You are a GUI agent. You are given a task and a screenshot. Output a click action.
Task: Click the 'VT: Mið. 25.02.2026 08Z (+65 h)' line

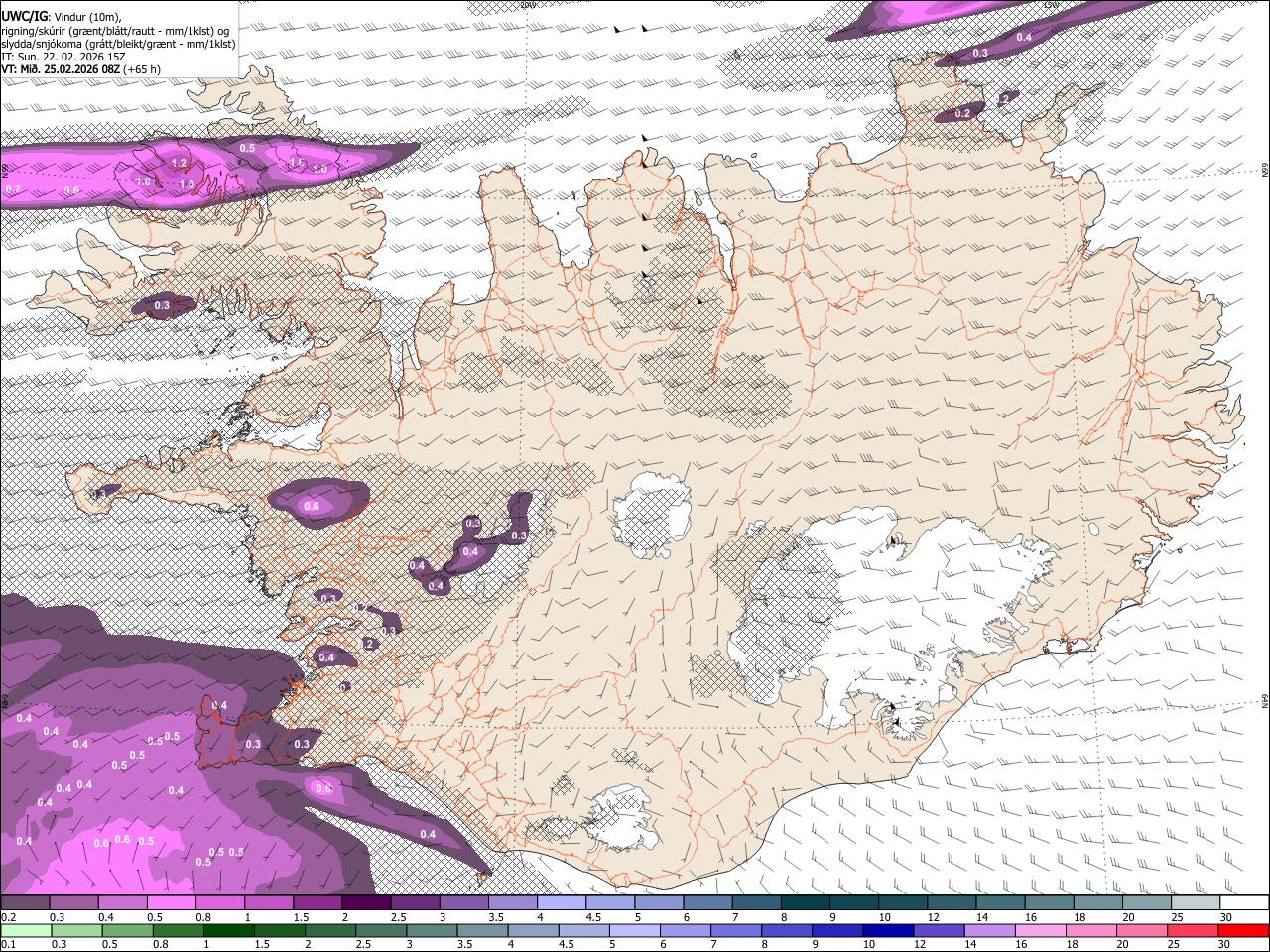(81, 69)
